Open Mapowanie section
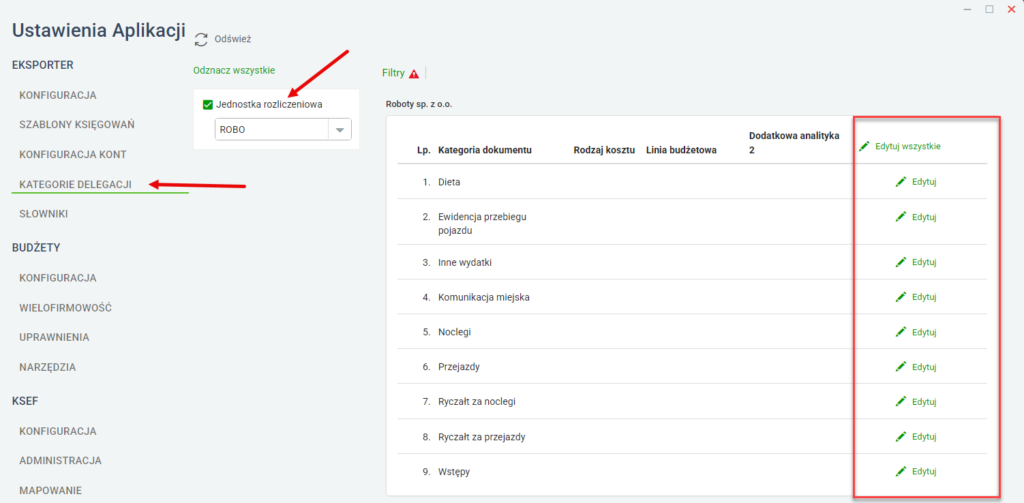This screenshot has height=503, width=1024. 50,490
